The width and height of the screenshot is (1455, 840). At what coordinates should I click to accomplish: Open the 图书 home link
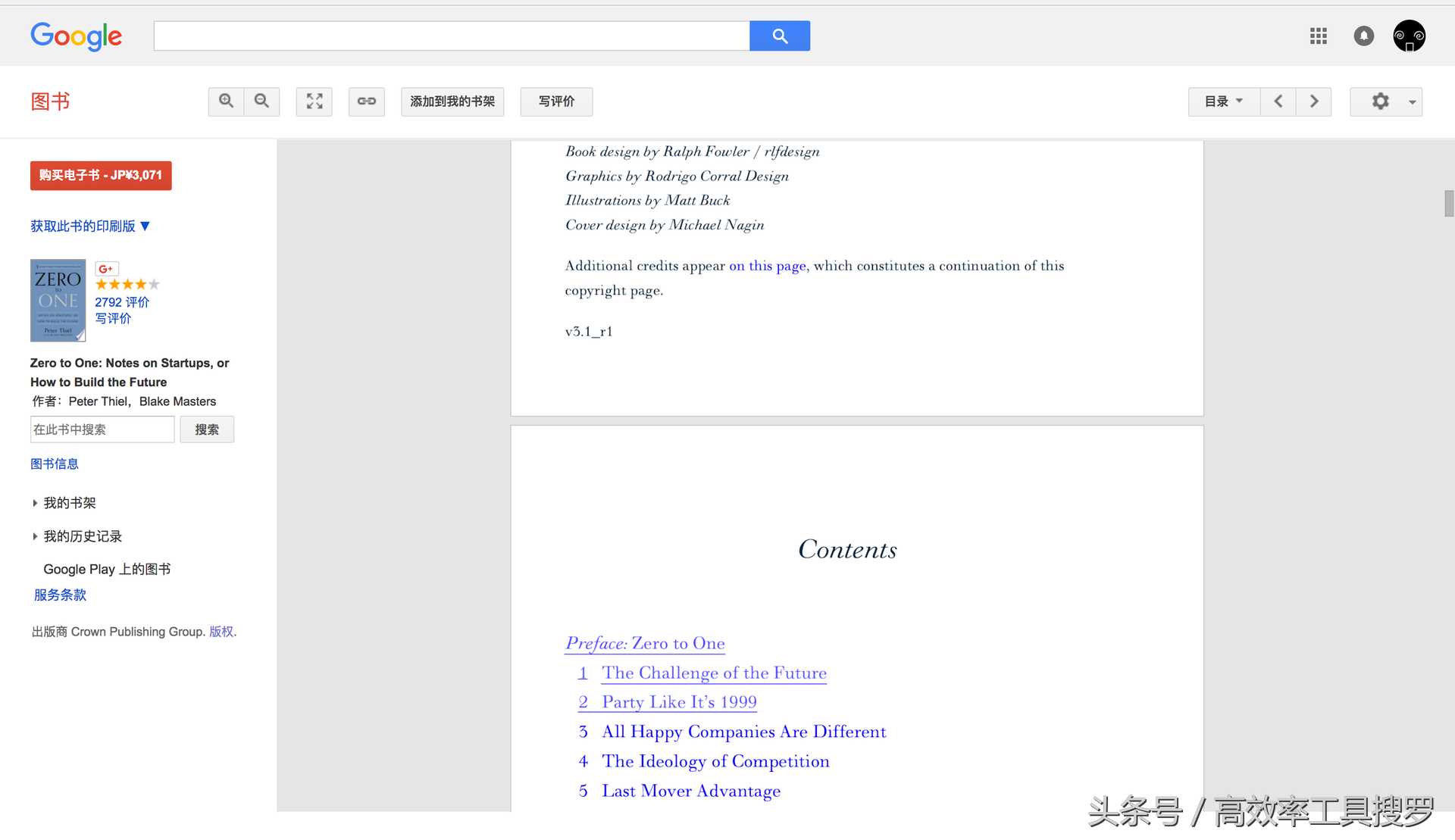pos(50,101)
